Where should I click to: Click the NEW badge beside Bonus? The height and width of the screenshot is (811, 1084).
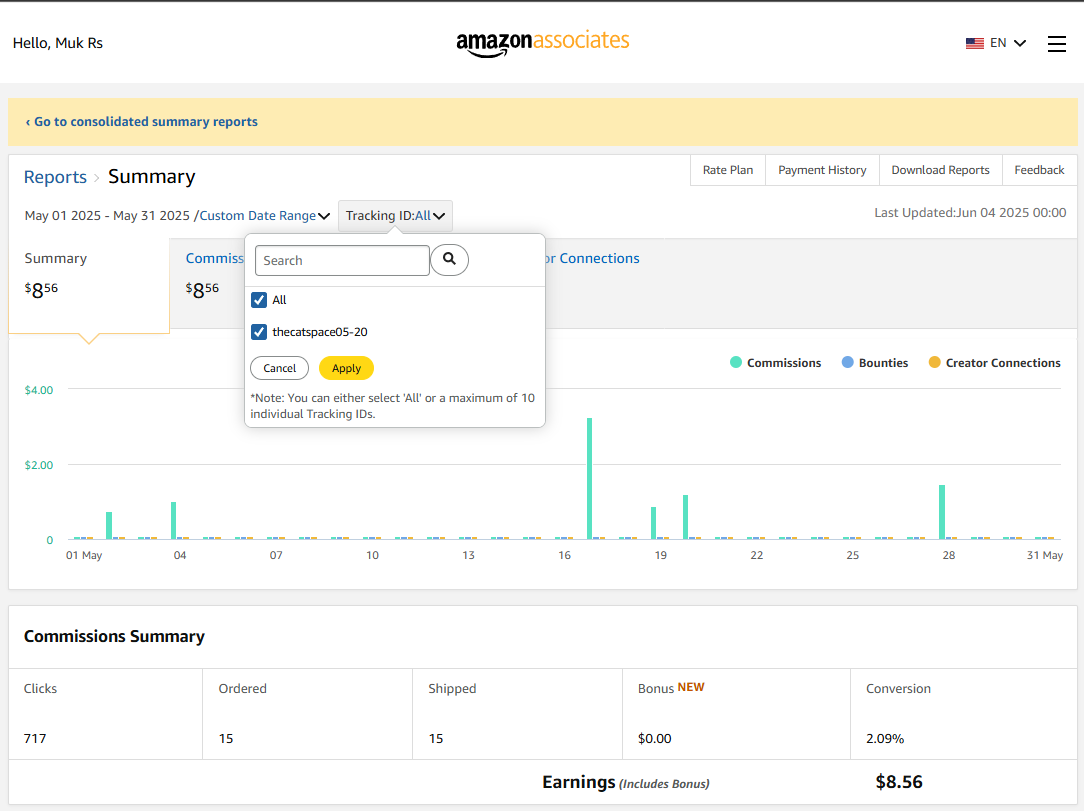(x=691, y=687)
